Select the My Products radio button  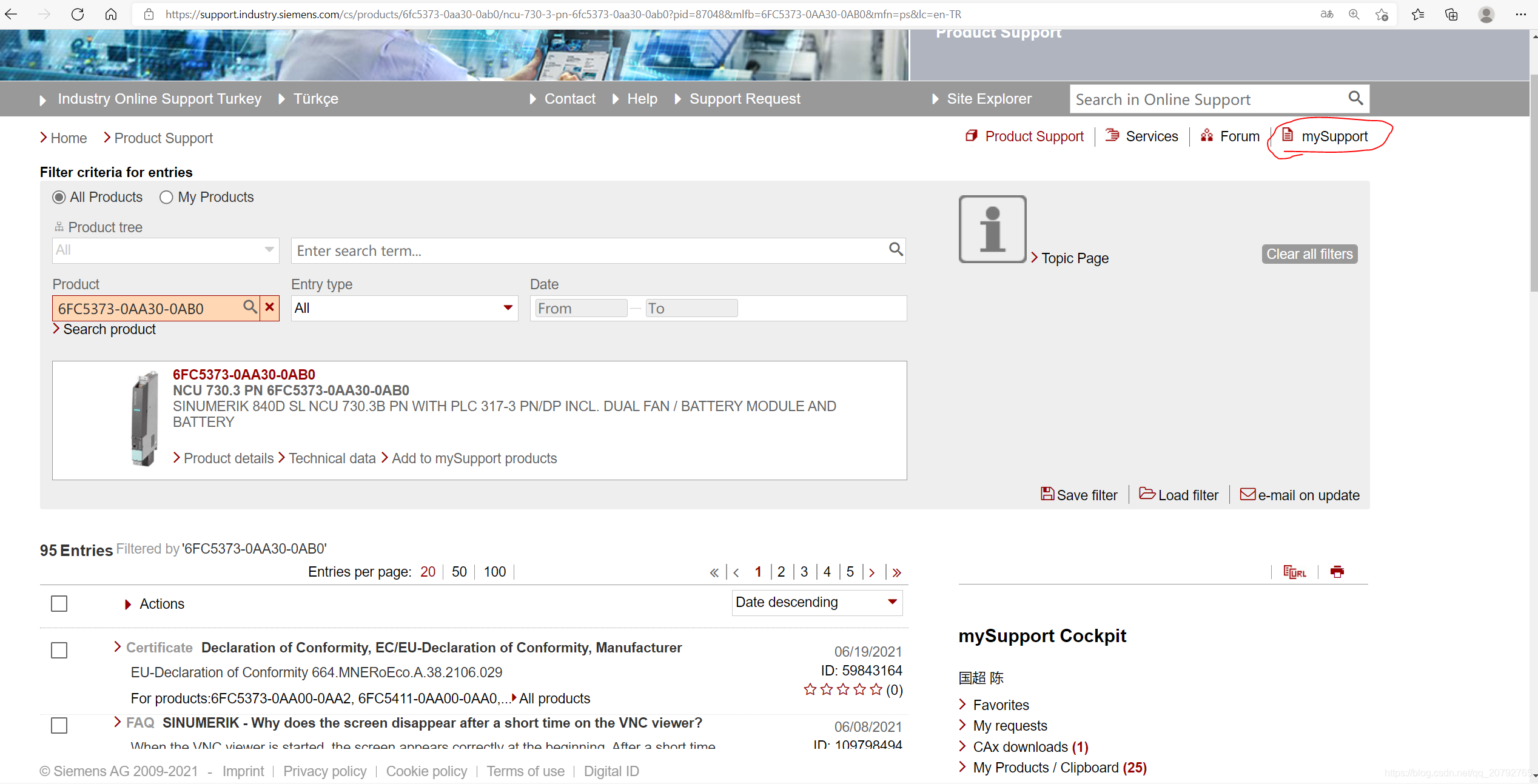click(x=166, y=198)
